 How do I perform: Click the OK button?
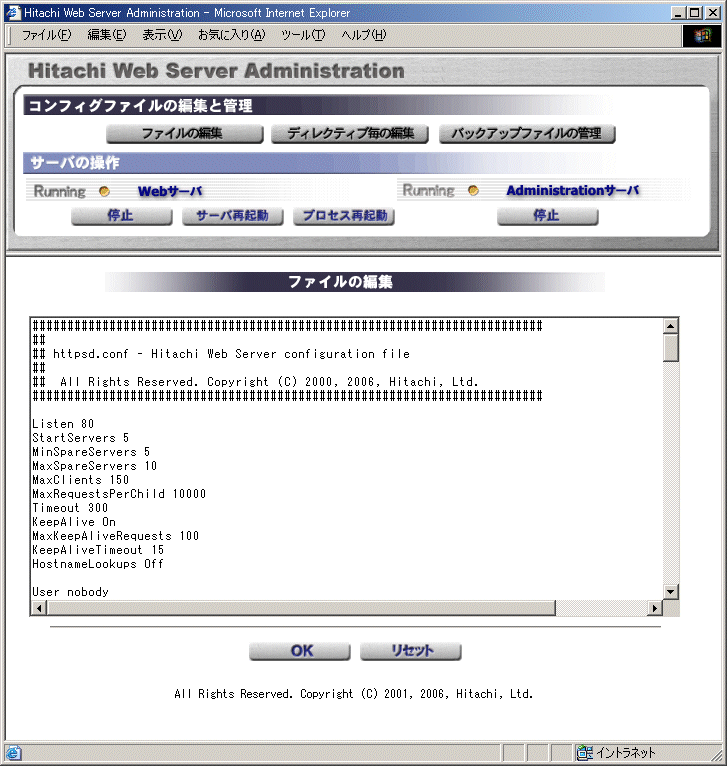(x=299, y=651)
